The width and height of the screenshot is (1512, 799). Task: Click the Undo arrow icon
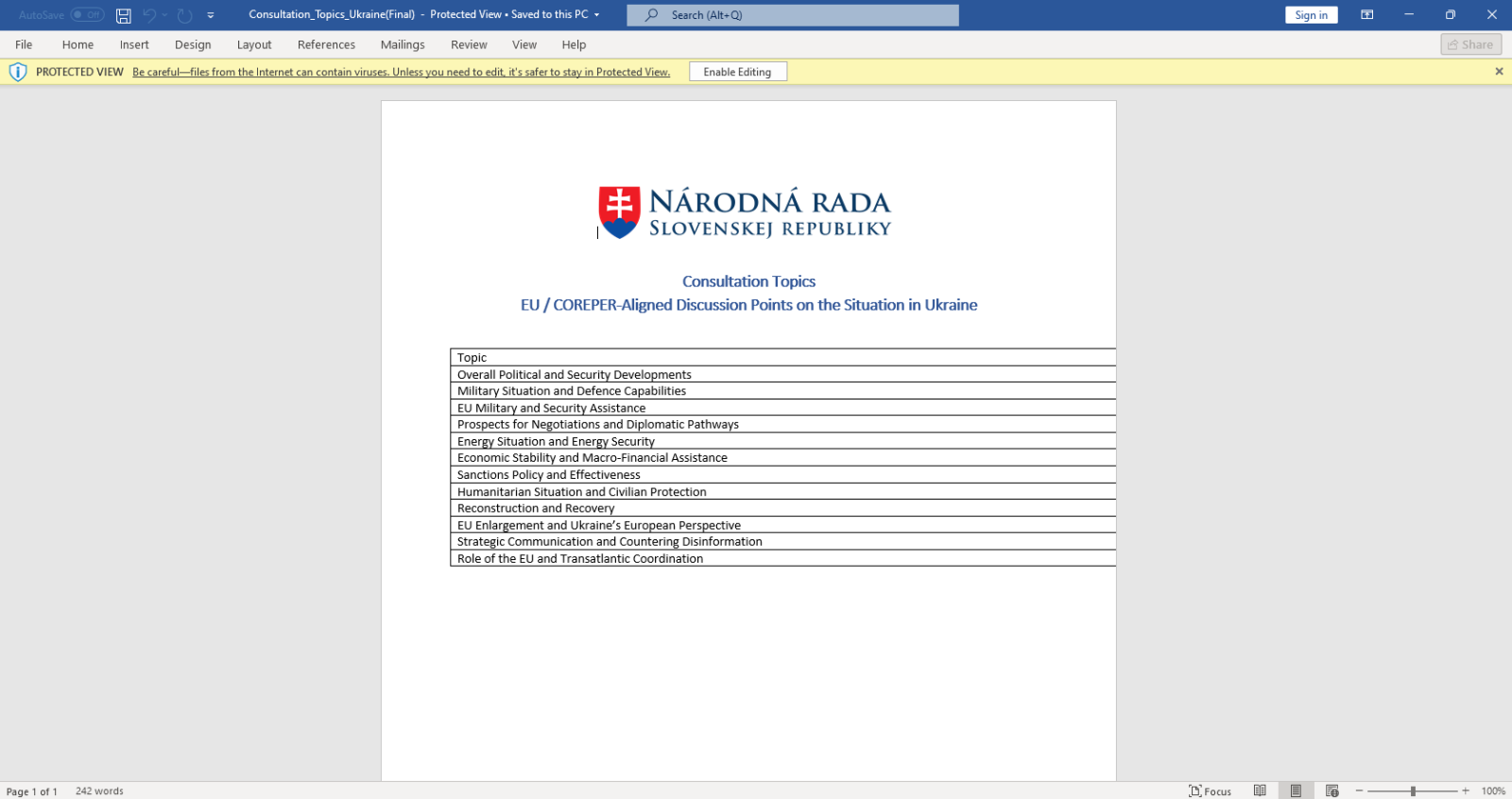point(149,15)
